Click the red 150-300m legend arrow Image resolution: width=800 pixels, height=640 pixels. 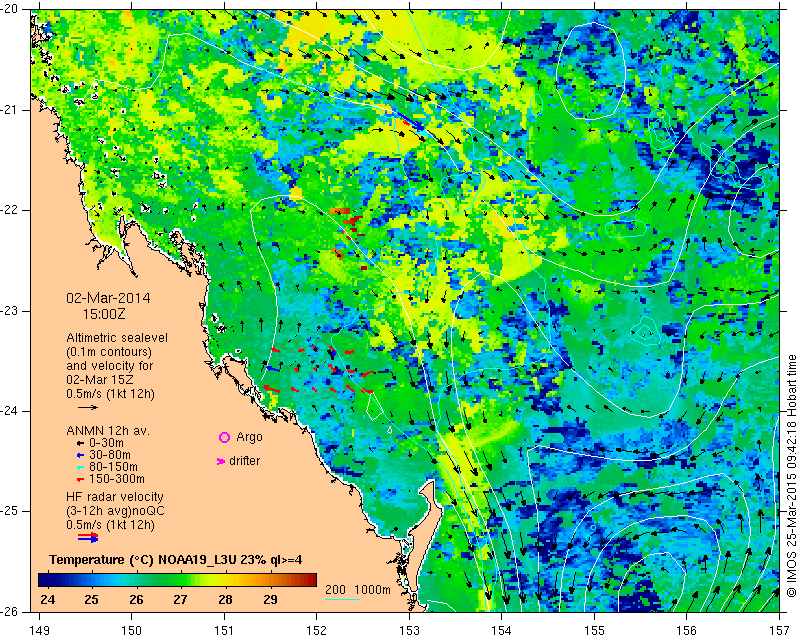tap(80, 479)
